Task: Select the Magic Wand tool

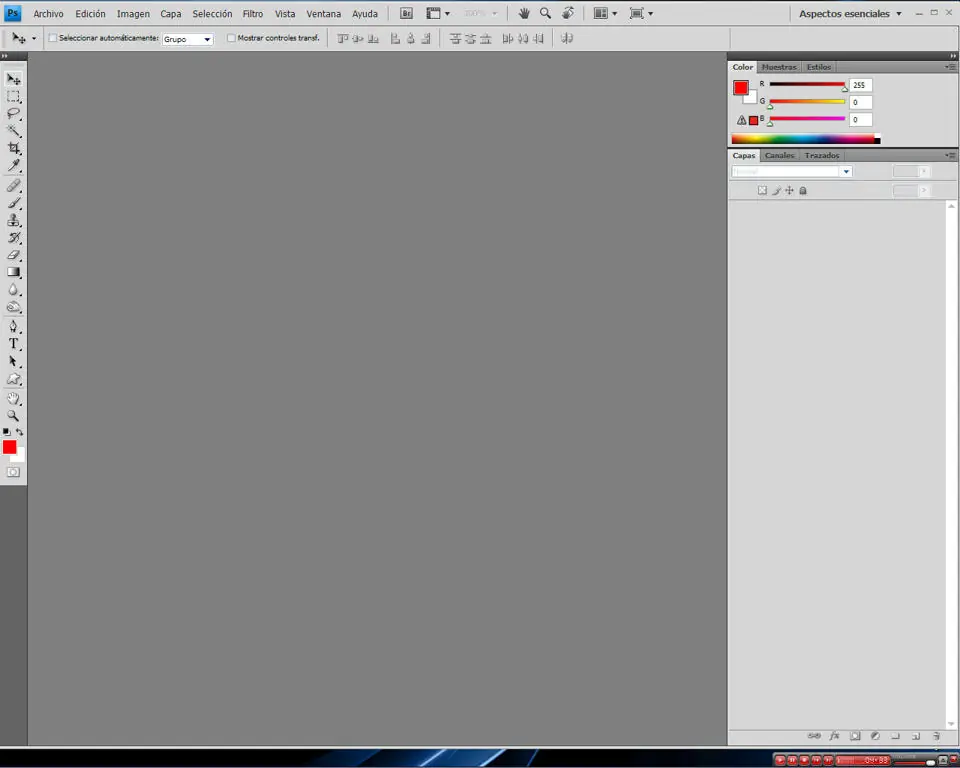Action: [x=13, y=131]
